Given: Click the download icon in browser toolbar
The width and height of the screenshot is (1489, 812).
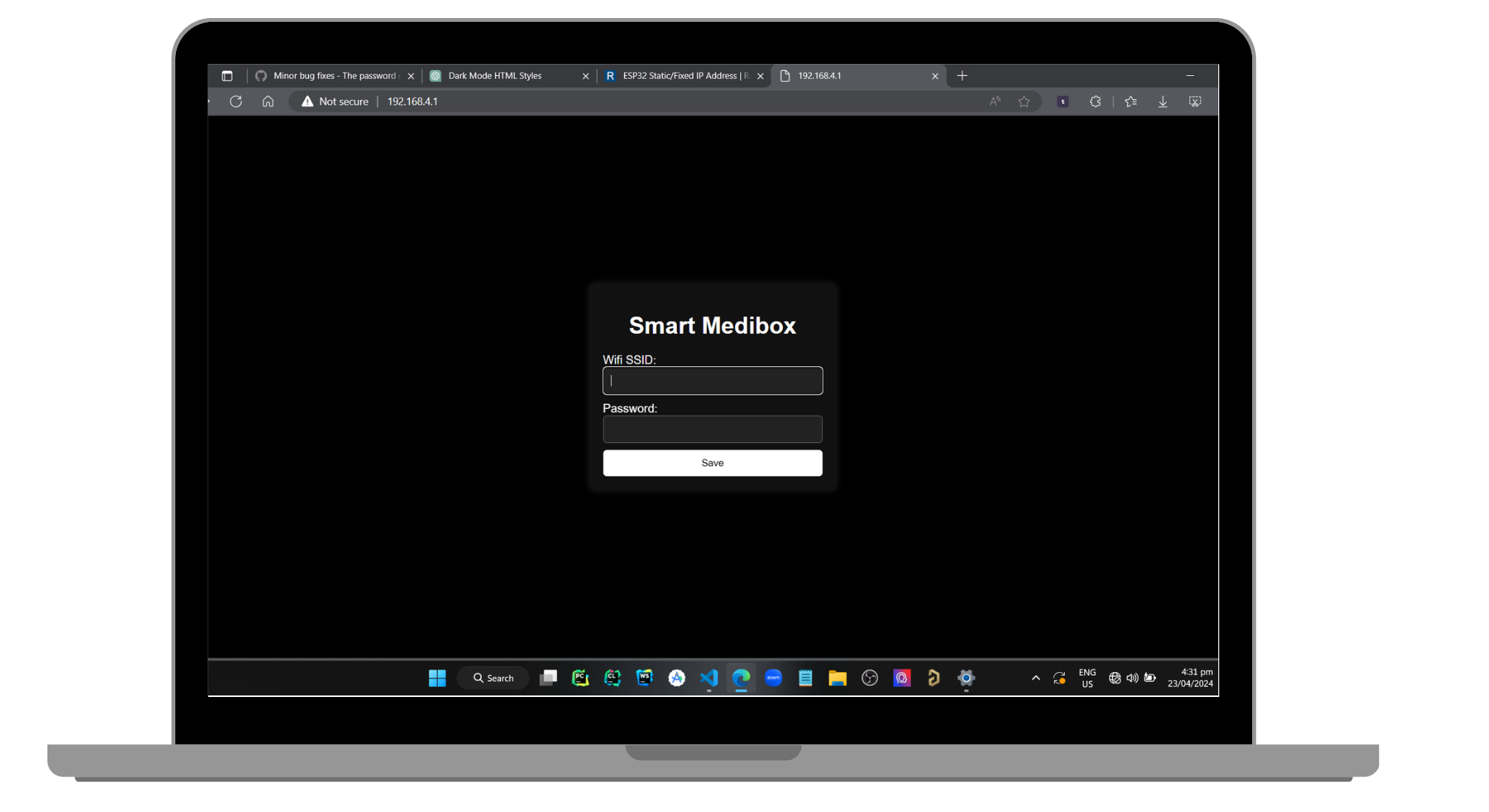Looking at the screenshot, I should coord(1163,101).
